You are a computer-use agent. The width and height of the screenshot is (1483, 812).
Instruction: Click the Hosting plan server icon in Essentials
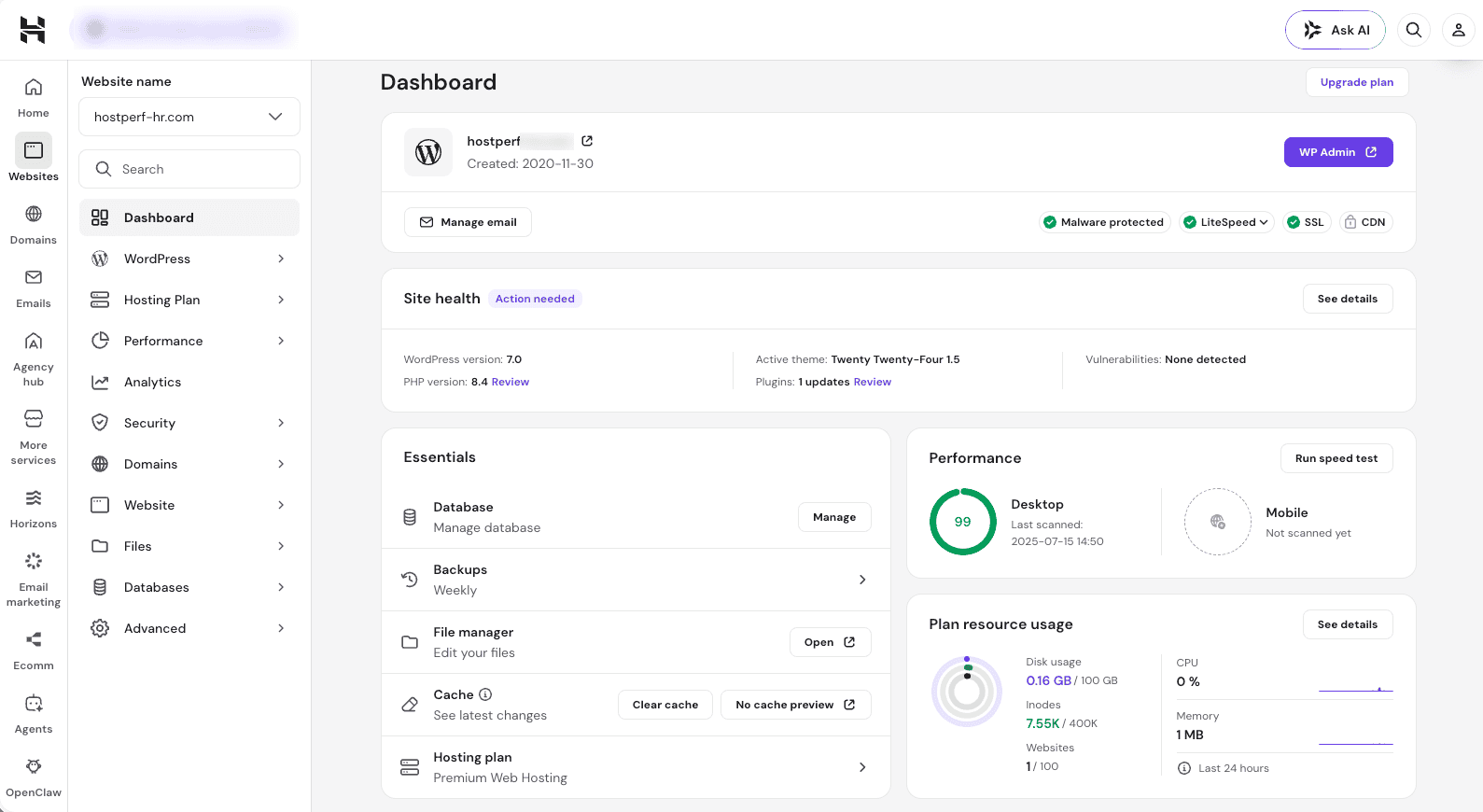[x=410, y=767]
